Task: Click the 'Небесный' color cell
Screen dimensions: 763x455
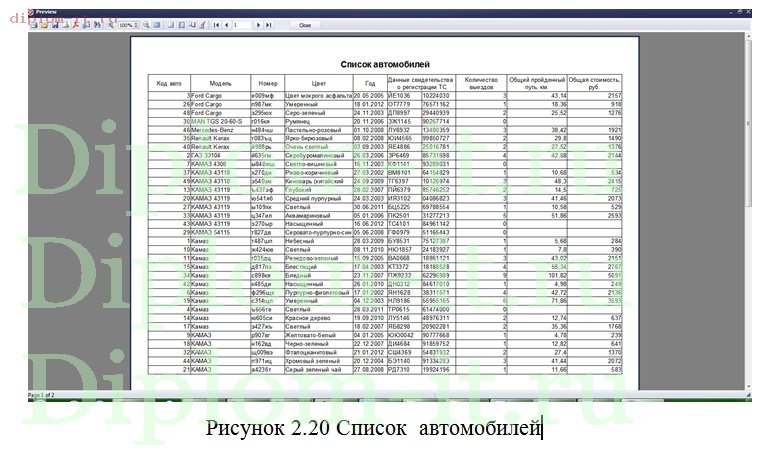Action: (x=319, y=241)
